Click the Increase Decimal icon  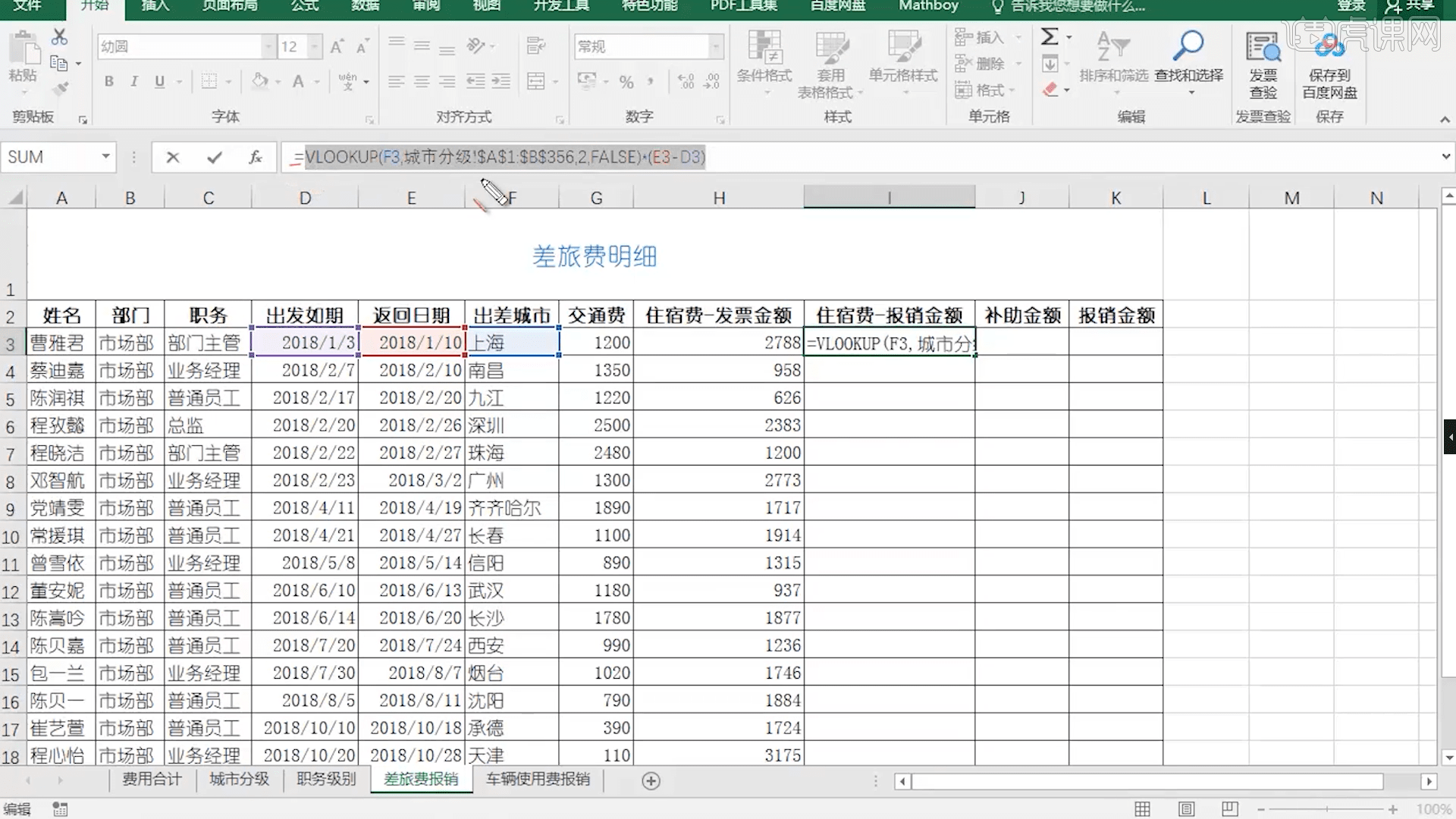686,81
